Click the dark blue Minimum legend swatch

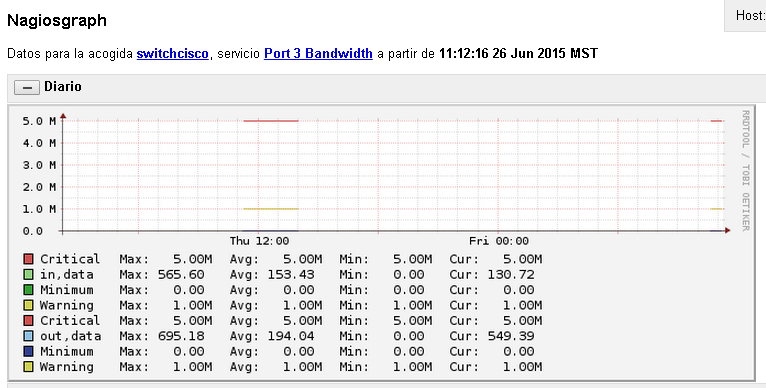click(x=28, y=351)
